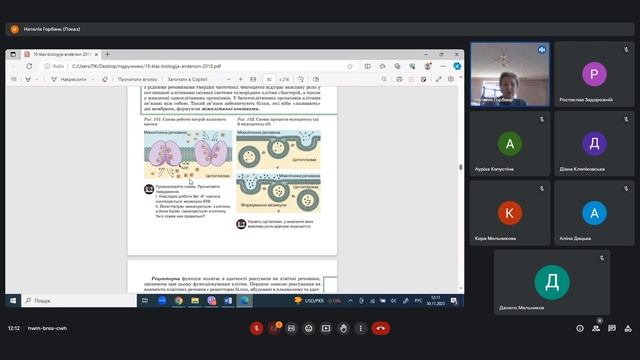
Task: Click the hwm-bres-cwh meeting code
Action: [x=47, y=328]
